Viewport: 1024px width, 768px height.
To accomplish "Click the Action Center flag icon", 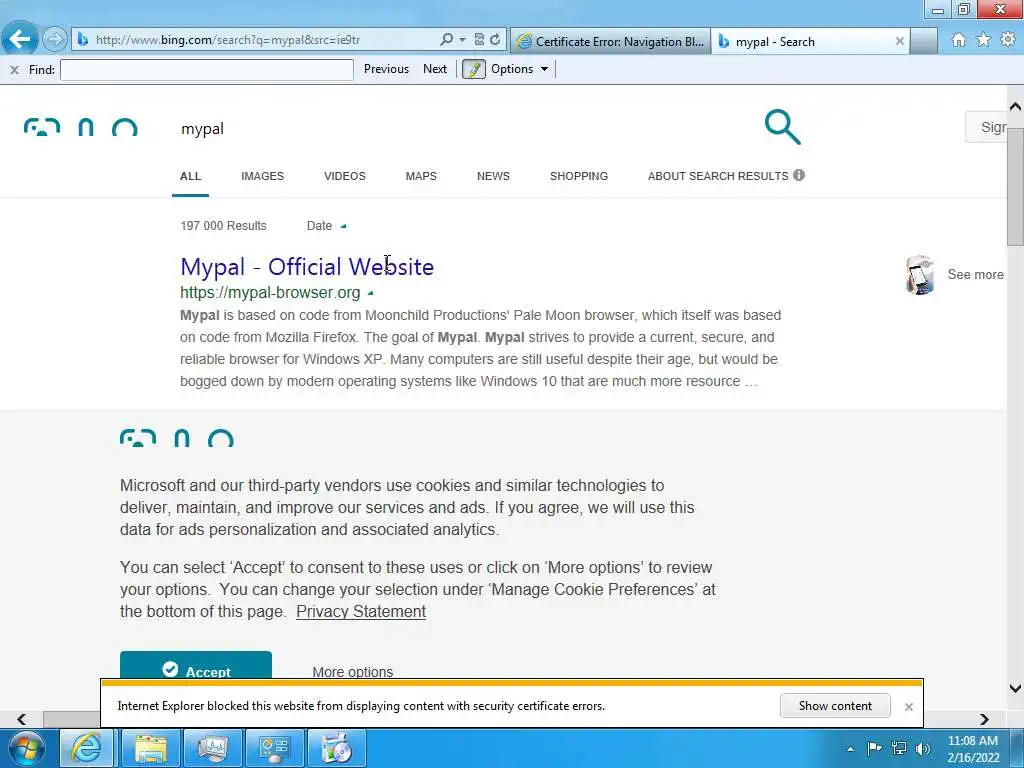I will click(x=874, y=748).
